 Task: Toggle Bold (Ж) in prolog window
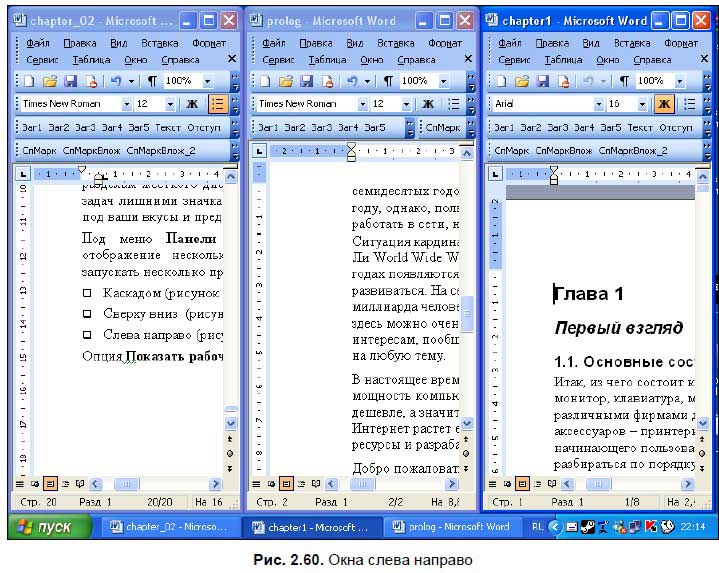[x=428, y=104]
